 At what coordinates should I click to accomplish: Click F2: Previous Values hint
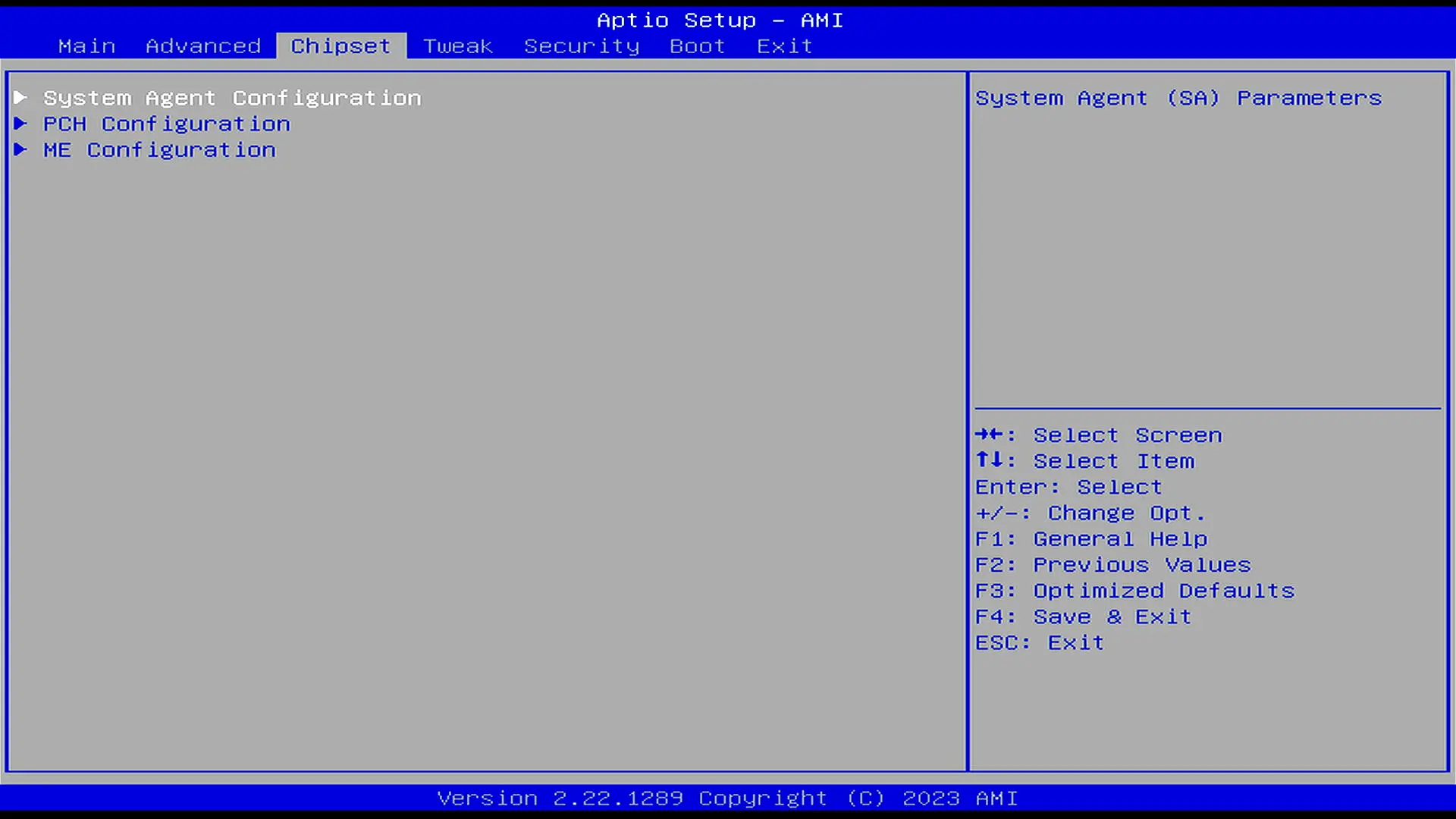(x=1112, y=565)
